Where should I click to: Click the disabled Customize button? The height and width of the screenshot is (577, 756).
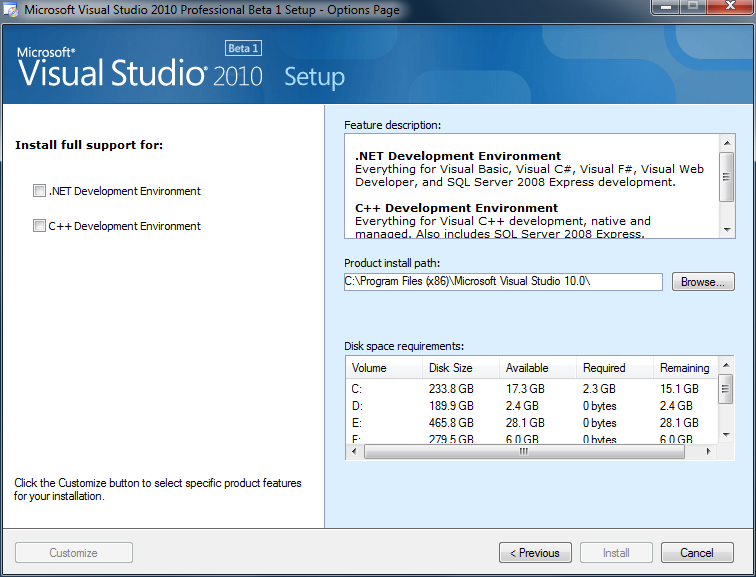74,552
